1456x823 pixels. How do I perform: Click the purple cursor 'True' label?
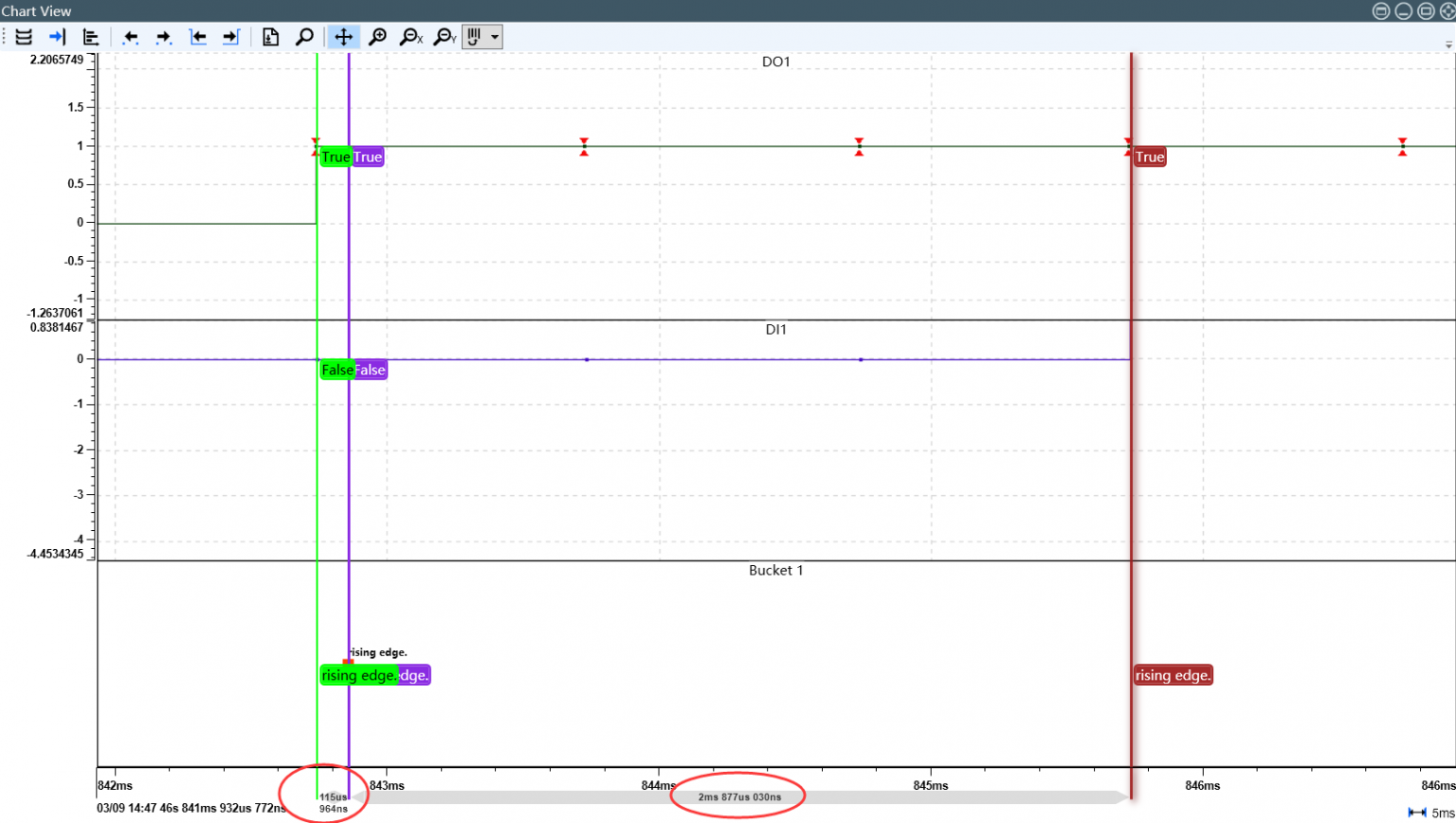tap(368, 157)
